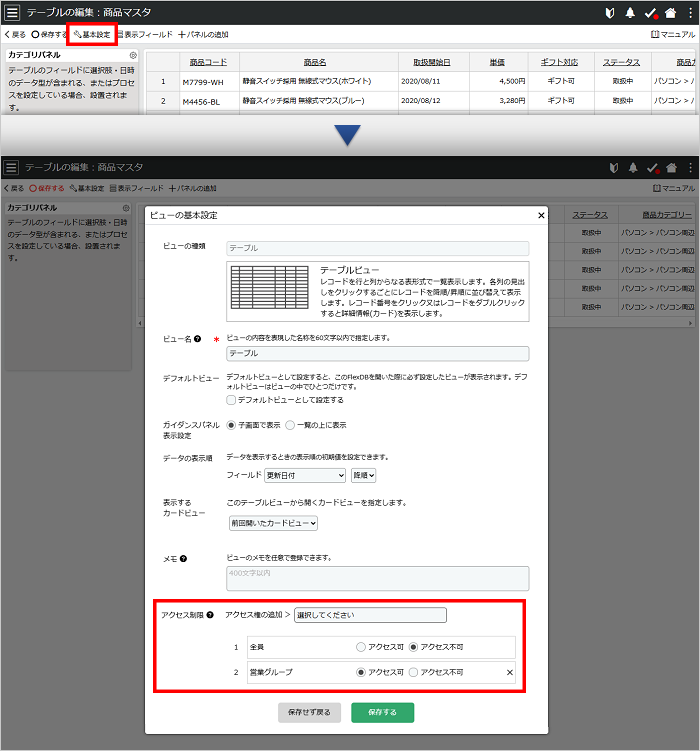Open hamburger menu in top screenshot header
This screenshot has height=751, width=700.
tap(12, 12)
